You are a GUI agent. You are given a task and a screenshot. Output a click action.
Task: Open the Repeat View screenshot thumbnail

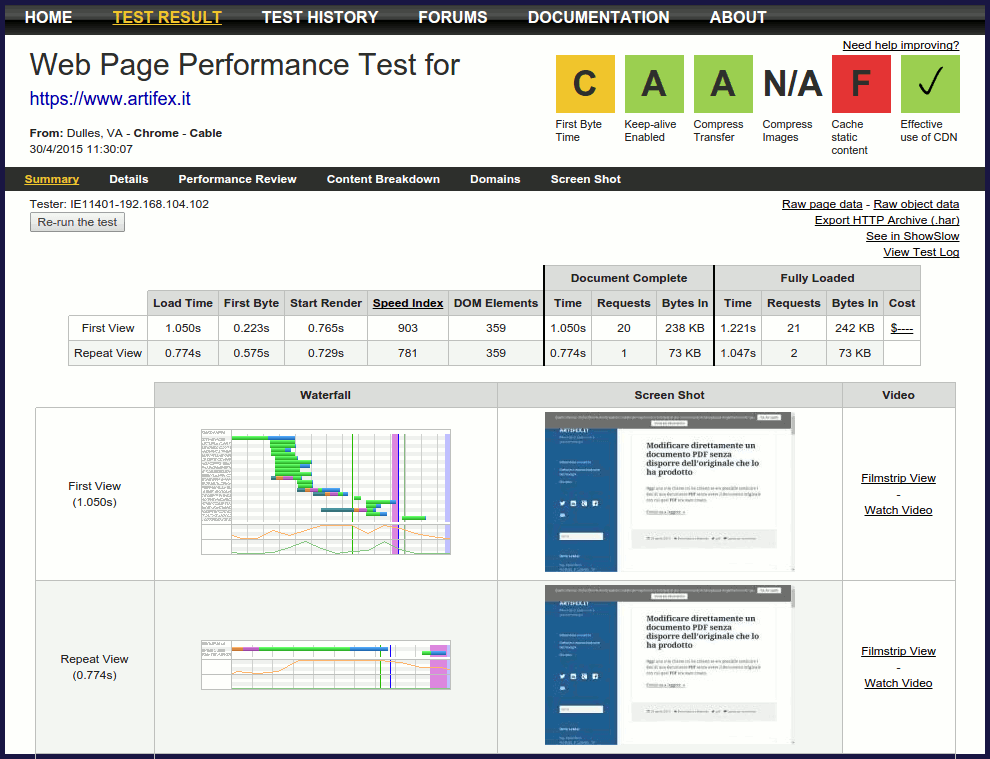(x=669, y=665)
